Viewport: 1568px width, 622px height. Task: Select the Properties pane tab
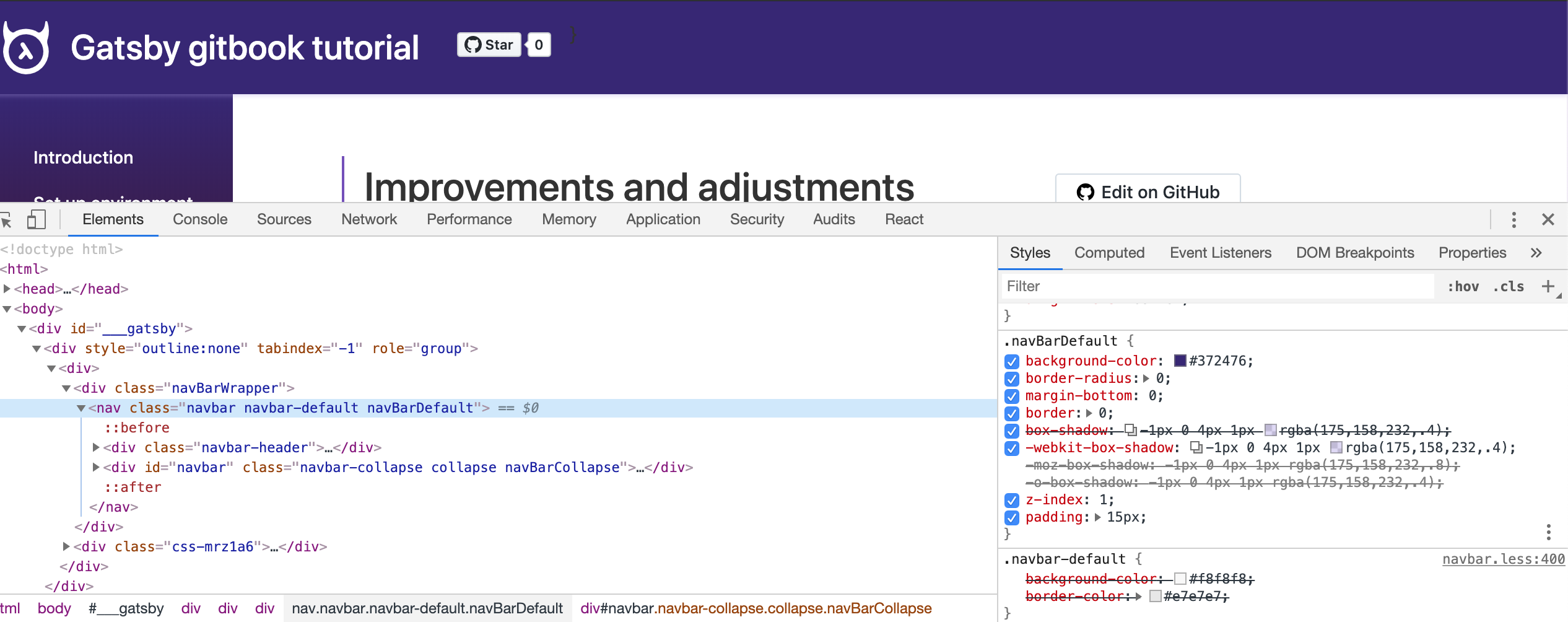click(1472, 253)
